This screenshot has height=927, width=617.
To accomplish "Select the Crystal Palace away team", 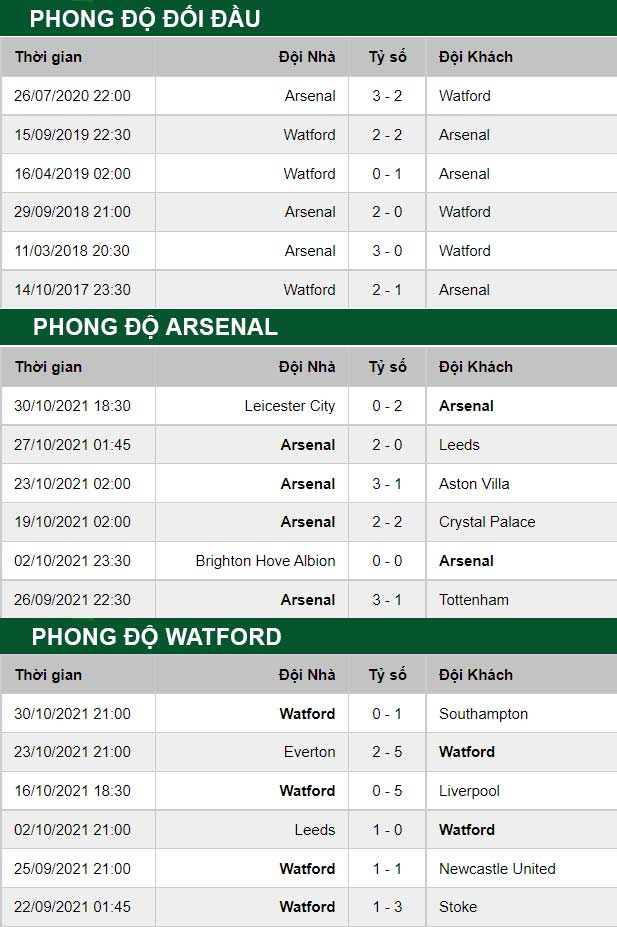I will 487,522.
